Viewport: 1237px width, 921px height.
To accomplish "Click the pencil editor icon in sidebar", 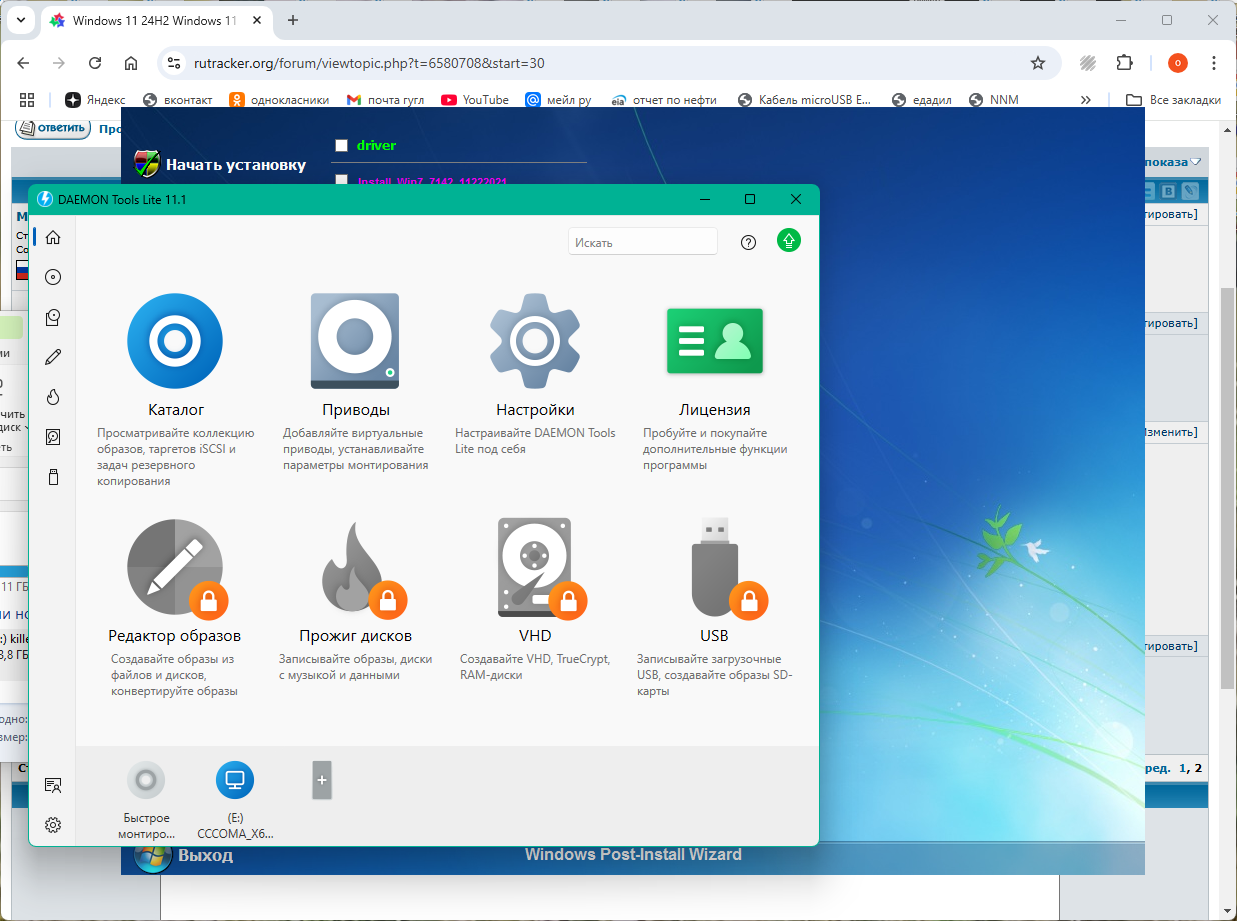I will coord(53,357).
